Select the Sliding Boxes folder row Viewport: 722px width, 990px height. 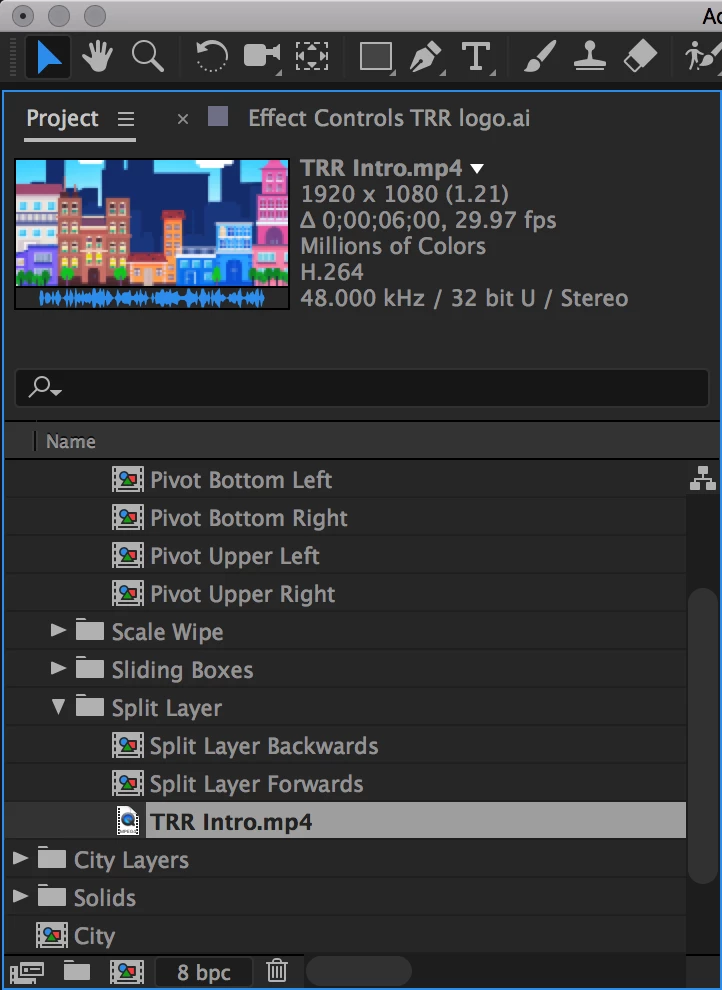pyautogui.click(x=345, y=669)
